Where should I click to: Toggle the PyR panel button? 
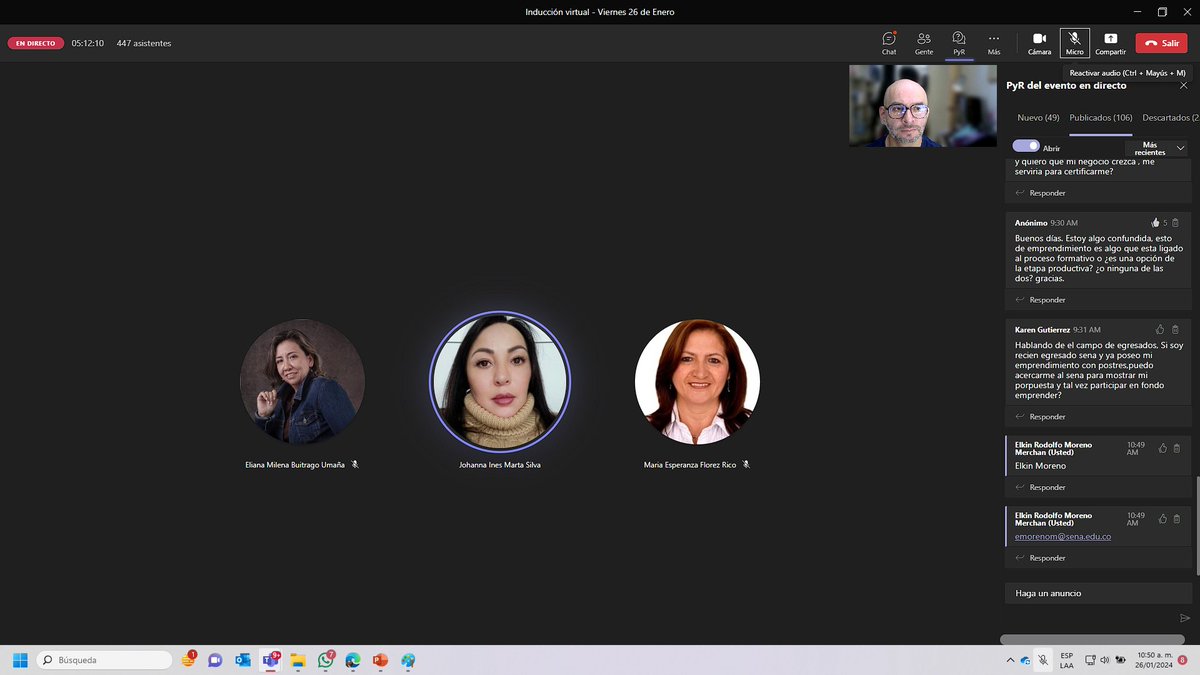(x=959, y=43)
